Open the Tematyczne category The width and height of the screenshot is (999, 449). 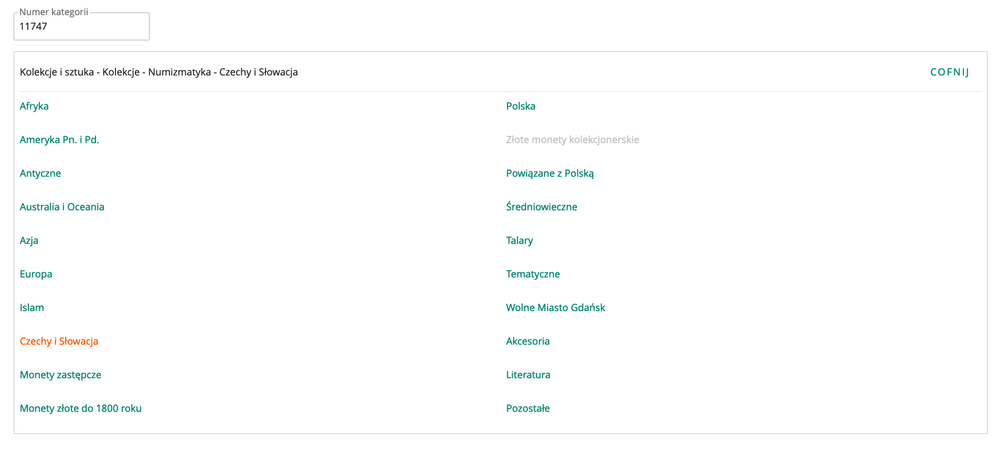tap(533, 274)
